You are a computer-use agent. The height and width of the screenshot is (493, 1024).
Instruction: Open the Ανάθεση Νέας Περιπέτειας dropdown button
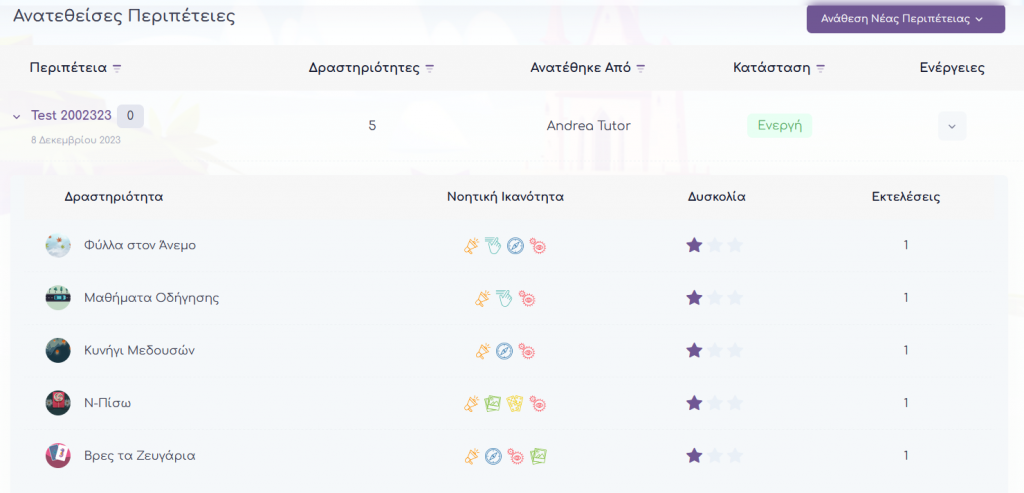[905, 18]
